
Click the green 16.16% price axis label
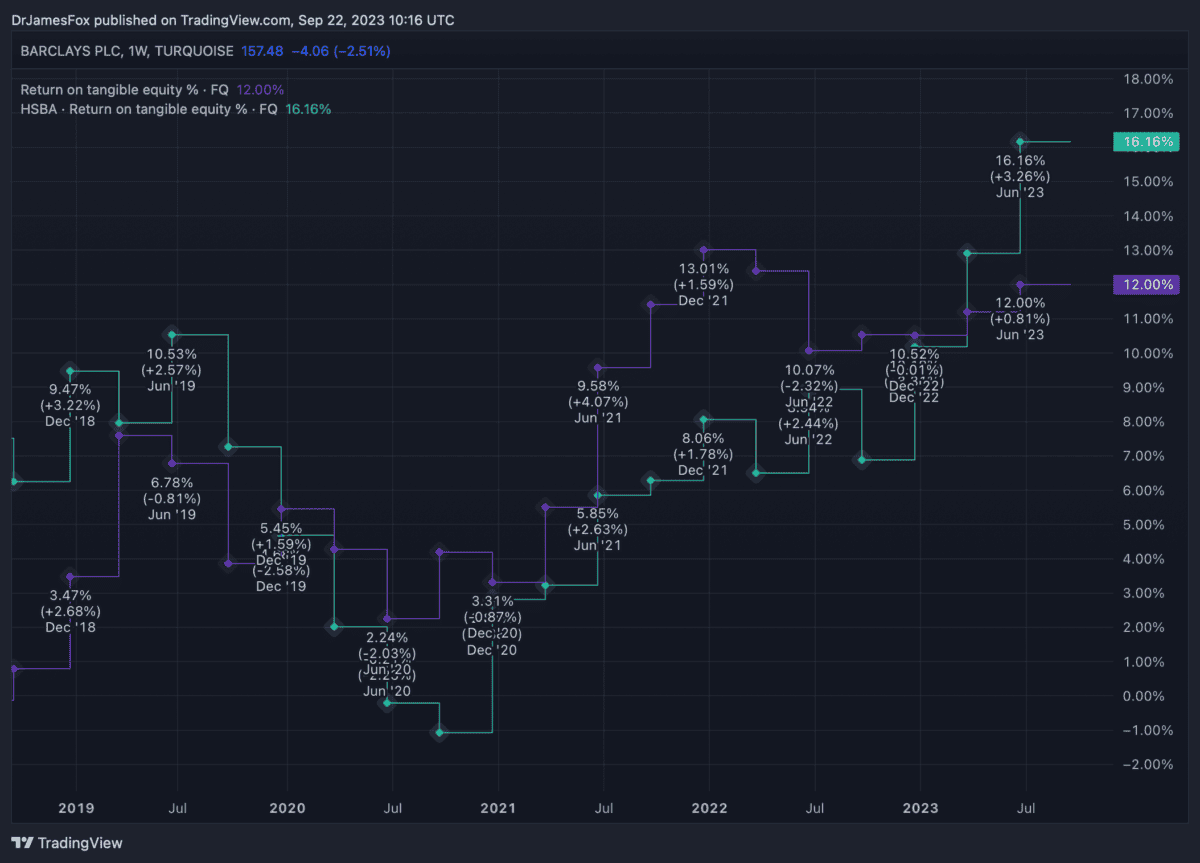click(x=1146, y=142)
